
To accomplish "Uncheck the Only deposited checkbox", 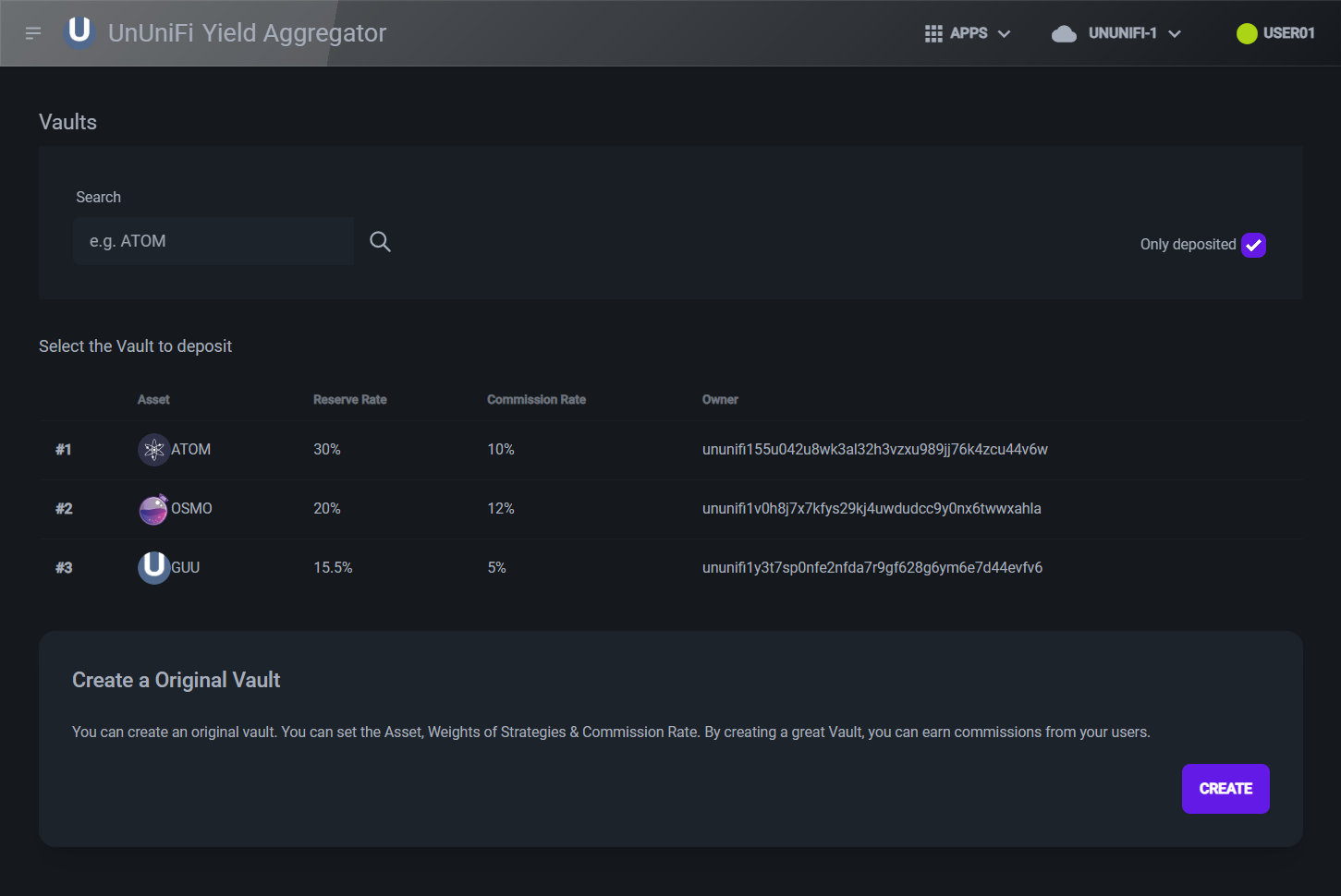I will click(x=1253, y=245).
